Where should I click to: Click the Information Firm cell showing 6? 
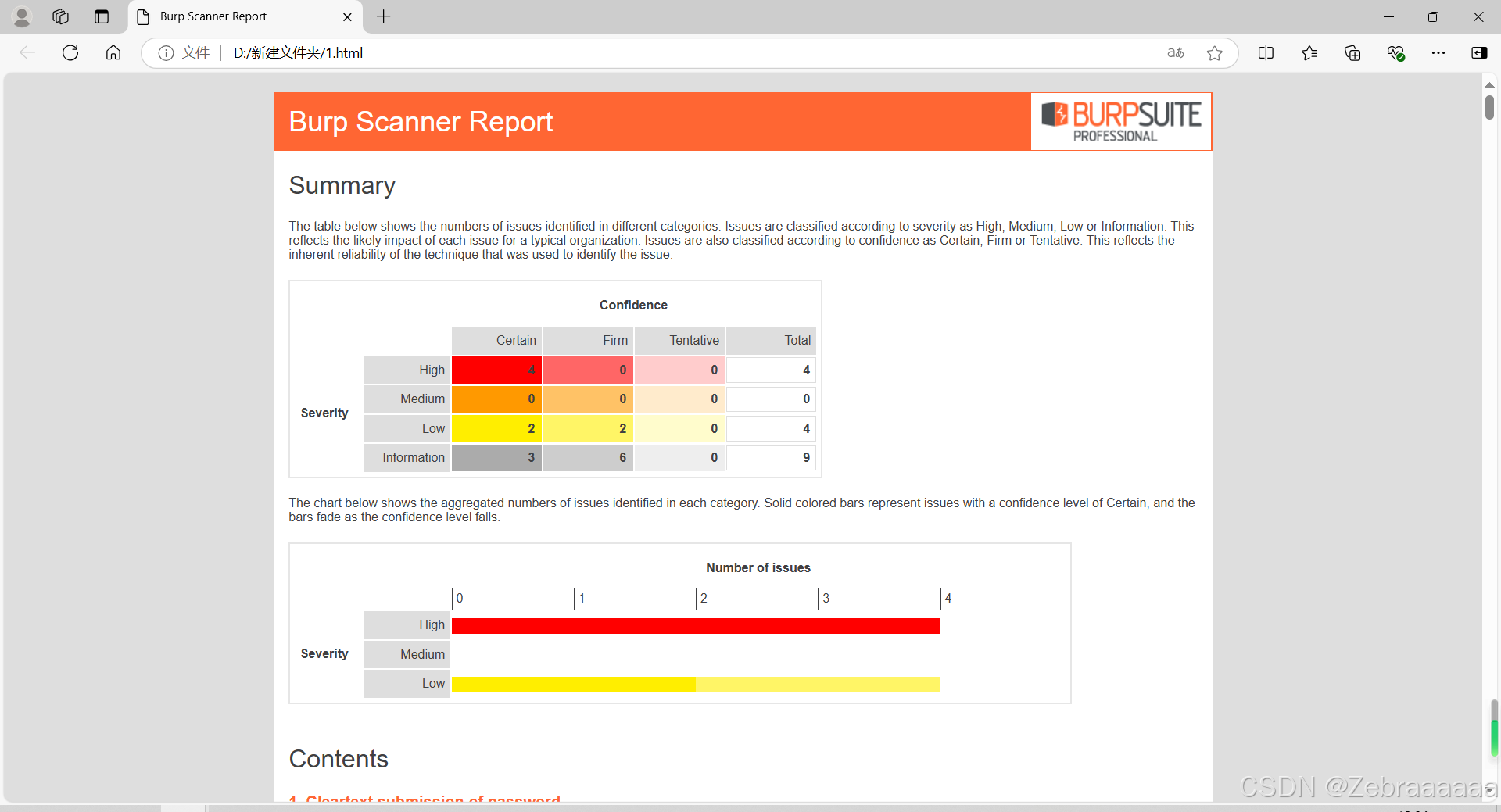[588, 457]
